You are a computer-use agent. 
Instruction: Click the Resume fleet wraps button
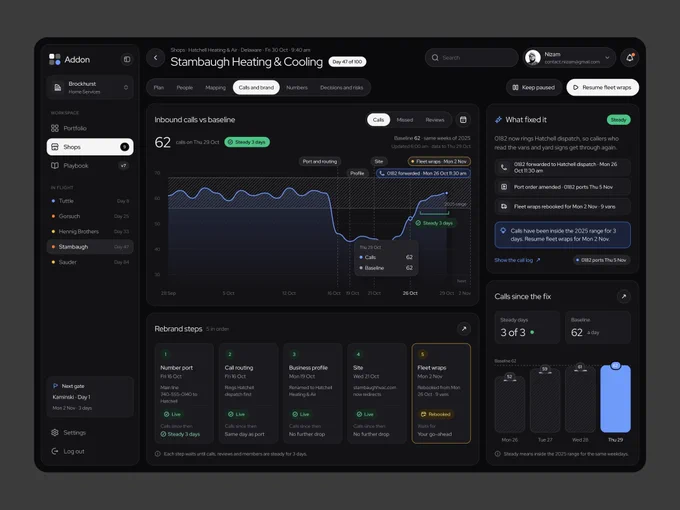coord(603,88)
